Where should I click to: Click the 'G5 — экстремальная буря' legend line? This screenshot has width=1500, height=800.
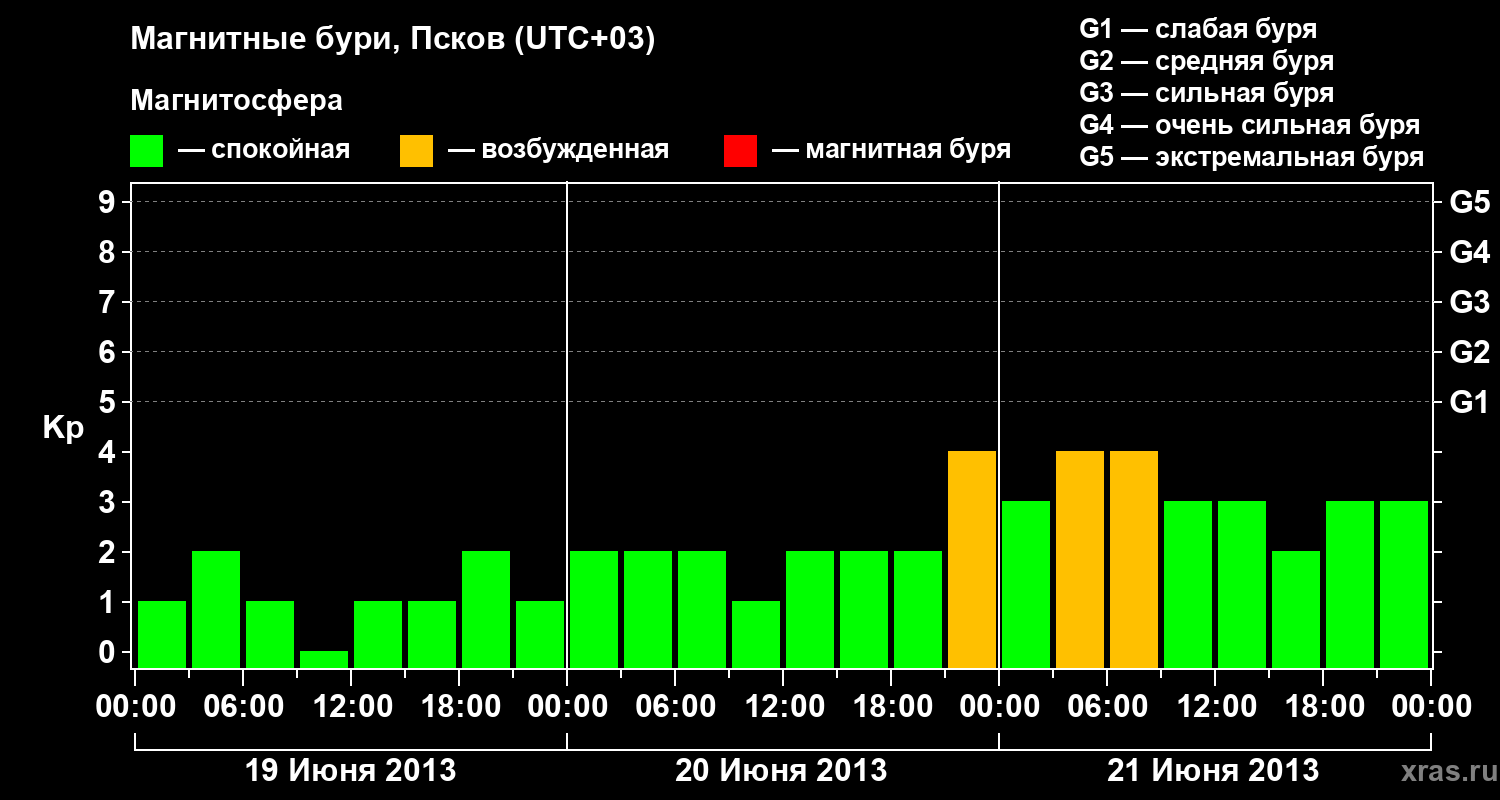(1251, 157)
